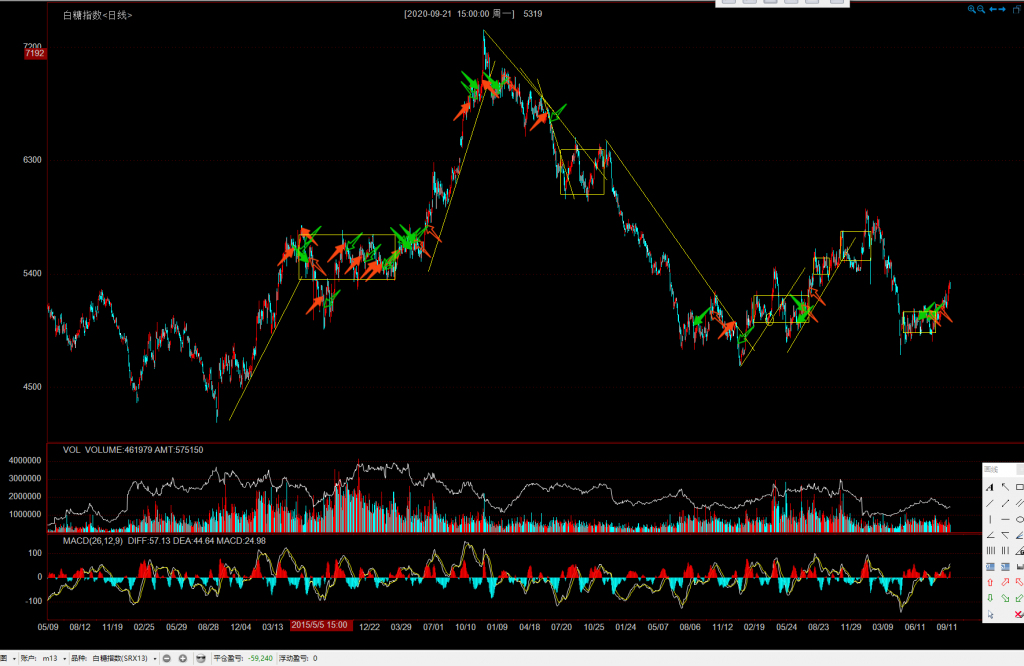Choose the rectangle drawing tool
The height and width of the screenshot is (666, 1024).
[x=1018, y=487]
